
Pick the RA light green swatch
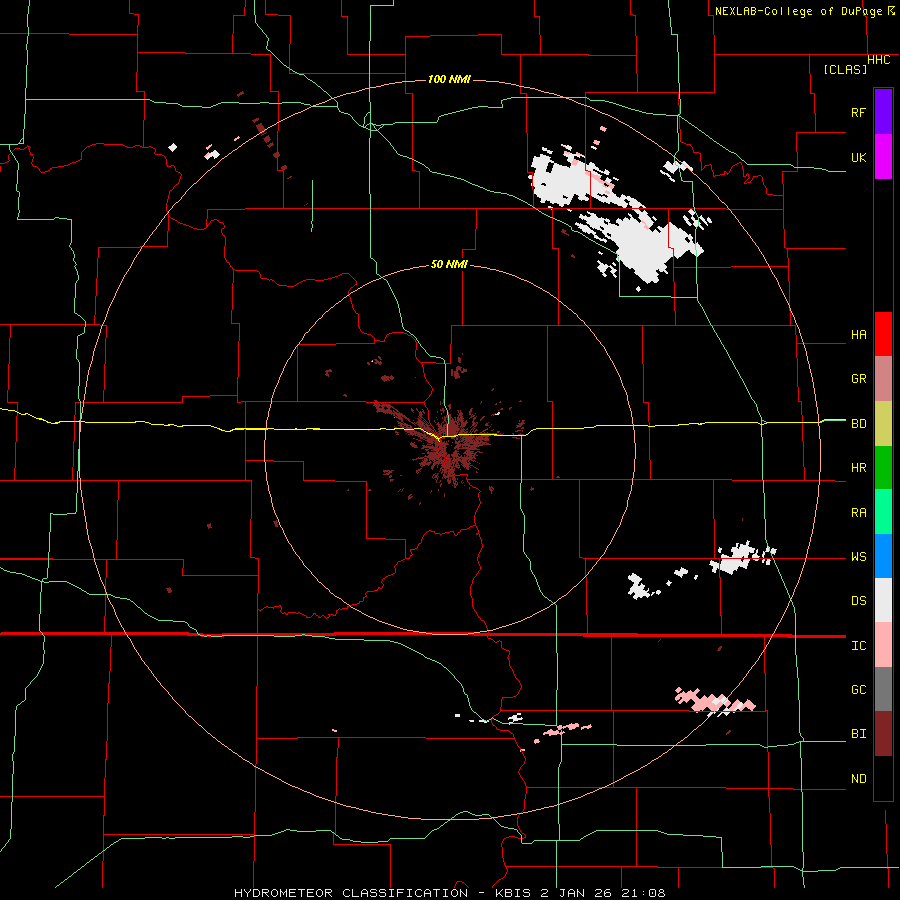click(883, 512)
